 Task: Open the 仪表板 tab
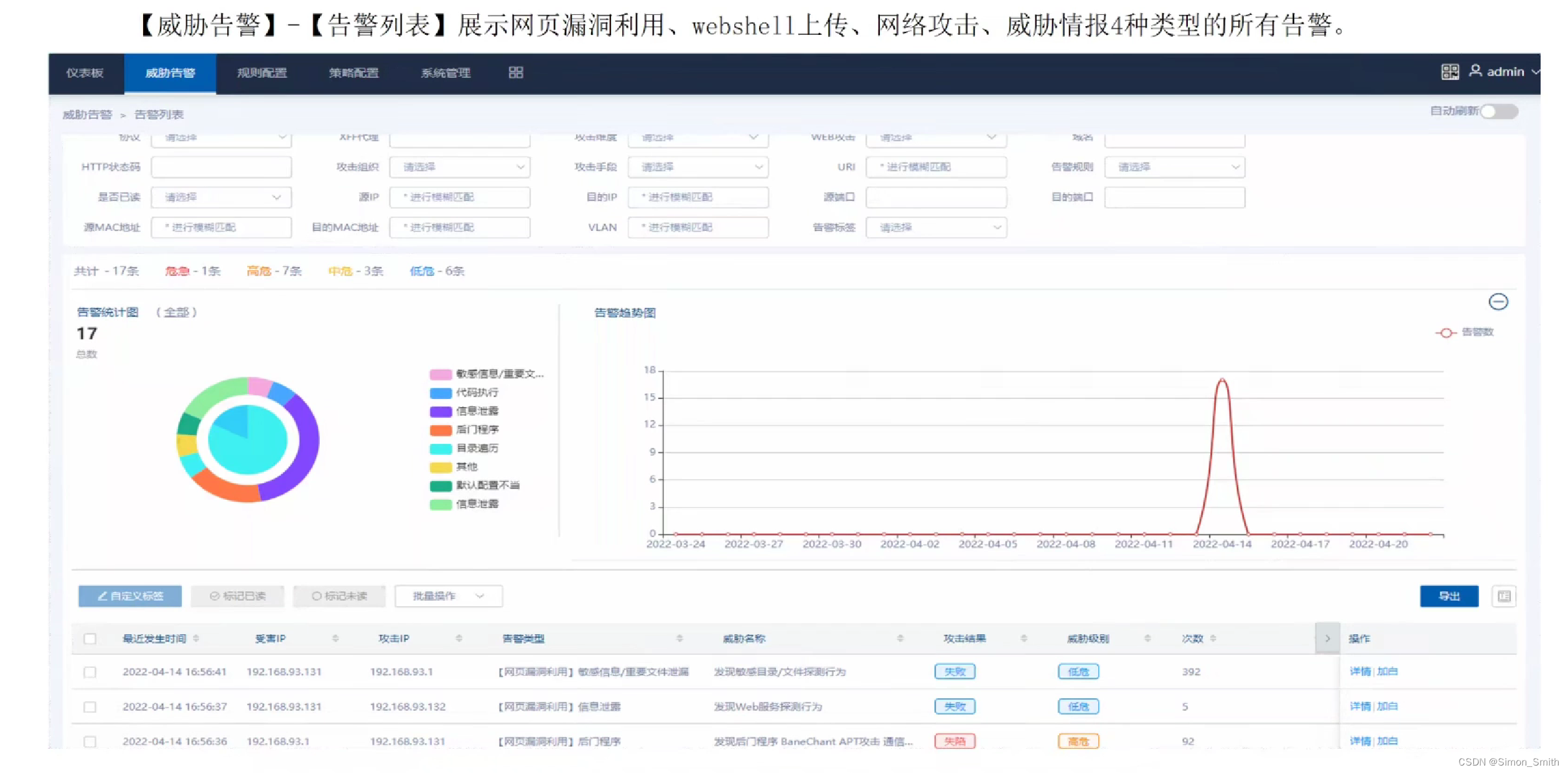coord(85,73)
